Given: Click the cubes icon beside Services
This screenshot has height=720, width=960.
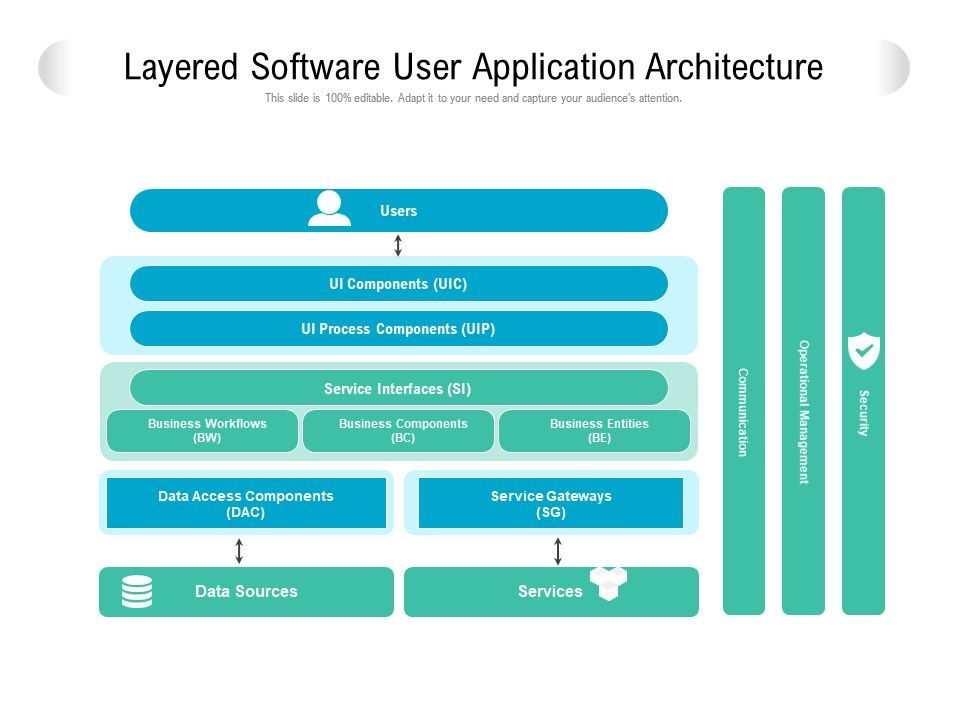Looking at the screenshot, I should [608, 583].
